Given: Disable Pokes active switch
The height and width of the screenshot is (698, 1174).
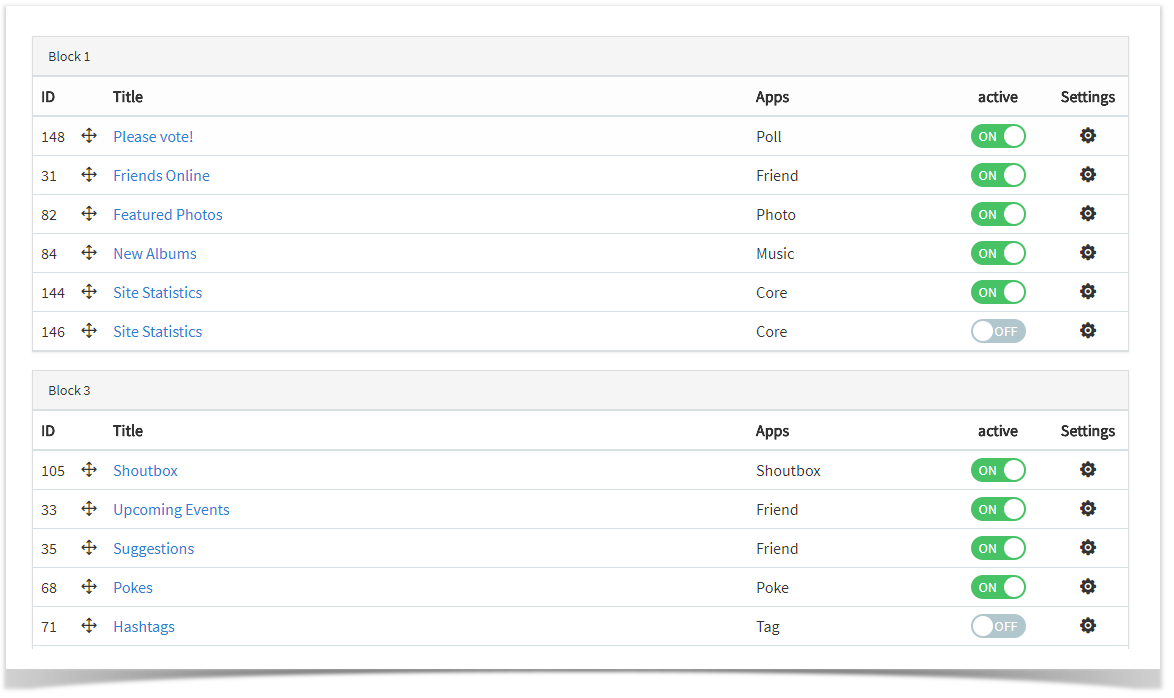Looking at the screenshot, I should click(998, 587).
